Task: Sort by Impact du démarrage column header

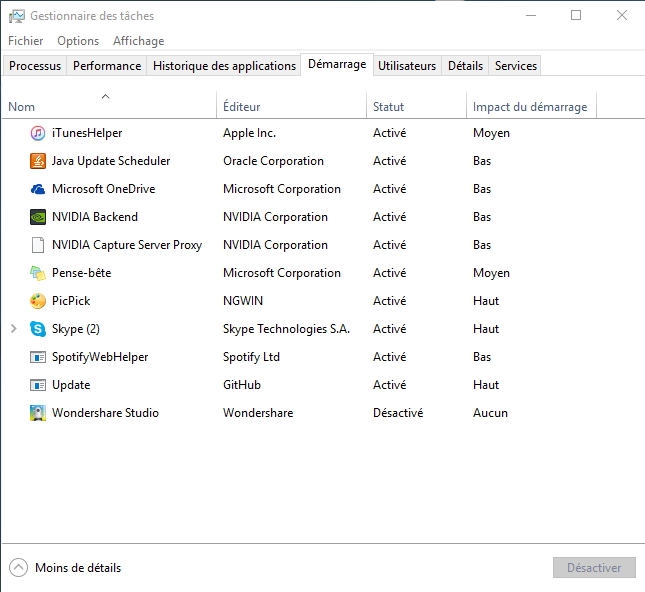Action: [x=530, y=107]
